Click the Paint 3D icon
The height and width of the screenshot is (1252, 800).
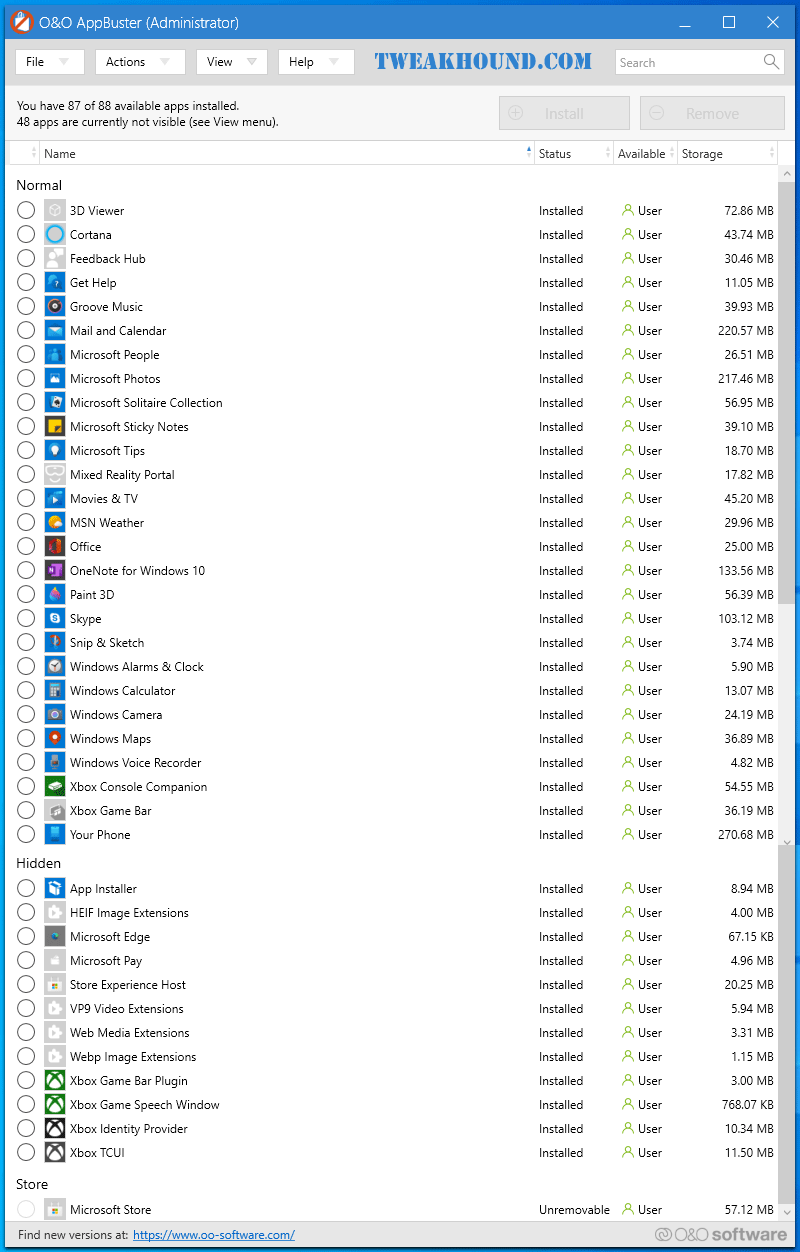(x=55, y=595)
